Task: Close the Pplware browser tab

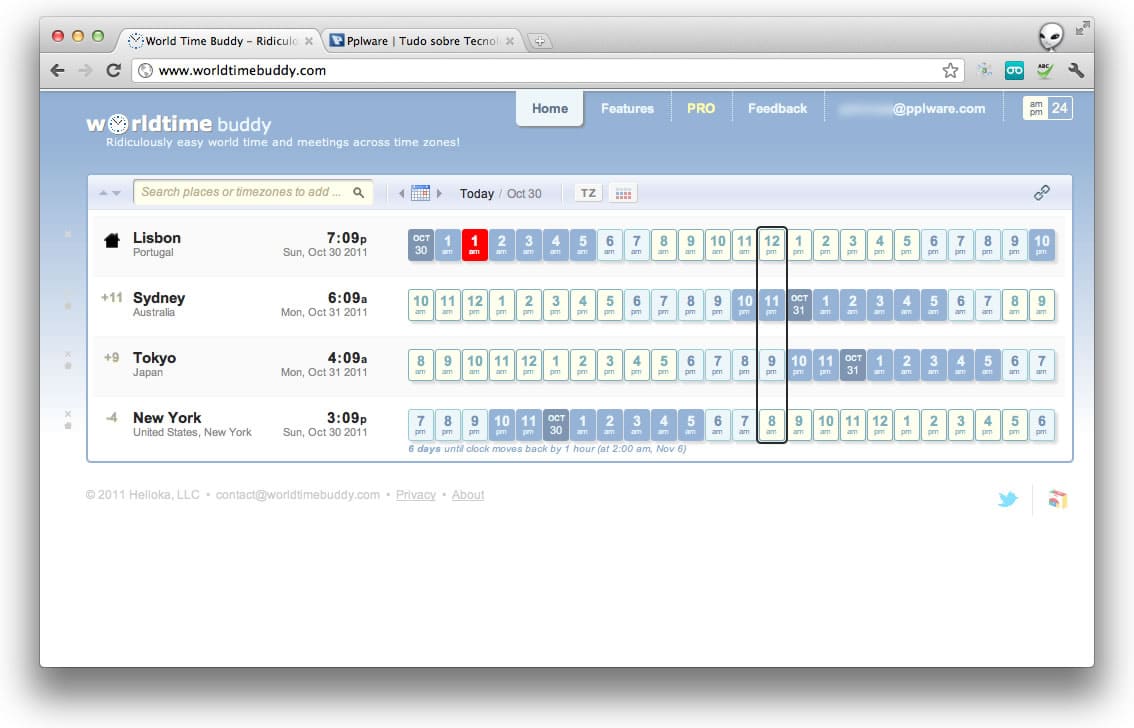Action: coord(510,41)
